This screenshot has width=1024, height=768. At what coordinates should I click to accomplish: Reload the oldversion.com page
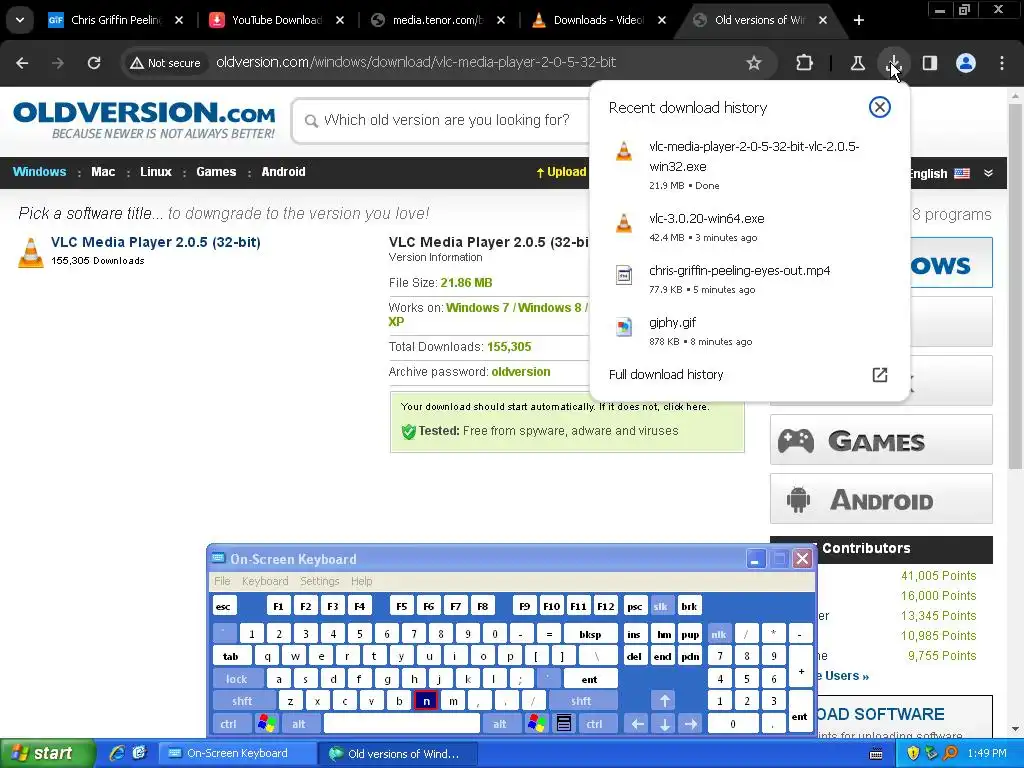pyautogui.click(x=94, y=63)
